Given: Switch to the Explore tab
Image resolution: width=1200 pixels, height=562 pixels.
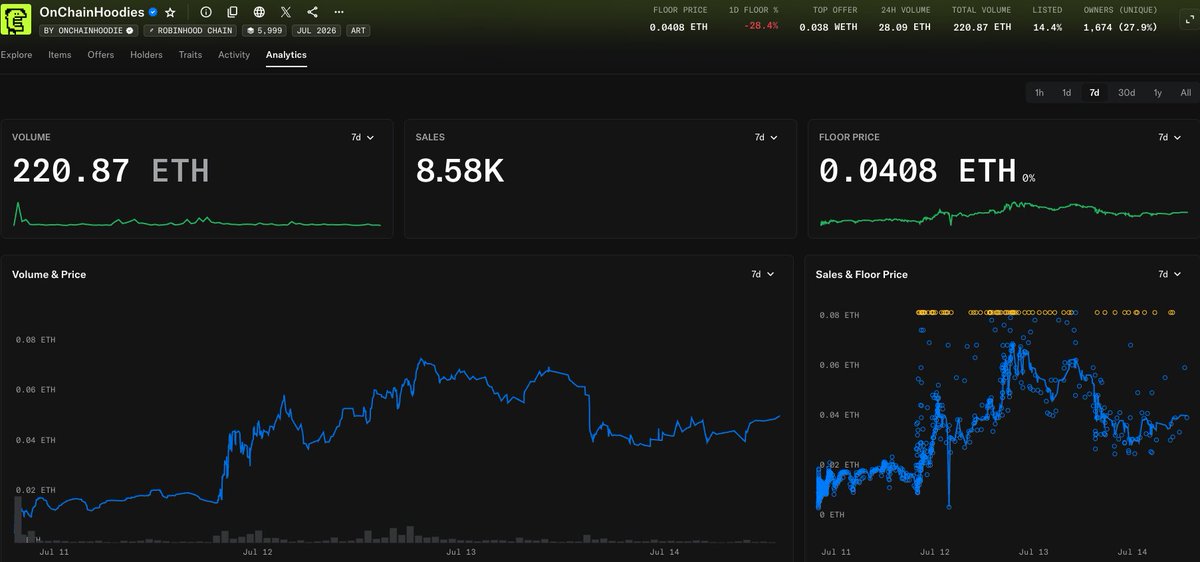Looking at the screenshot, I should (16, 55).
